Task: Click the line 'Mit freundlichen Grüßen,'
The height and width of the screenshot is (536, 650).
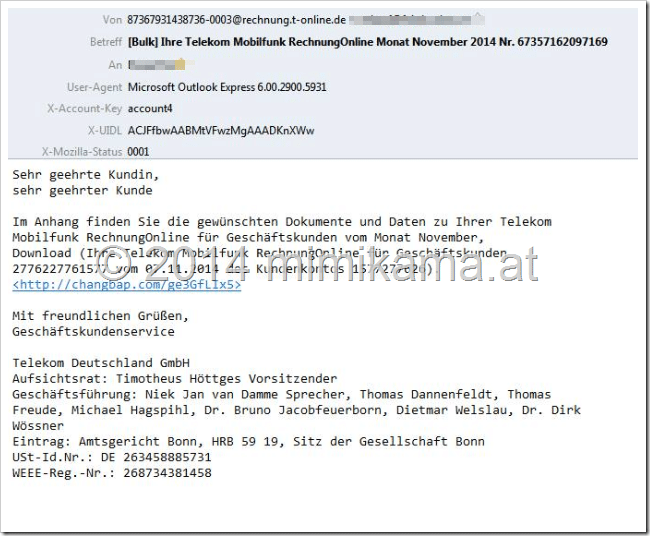Action: point(100,316)
